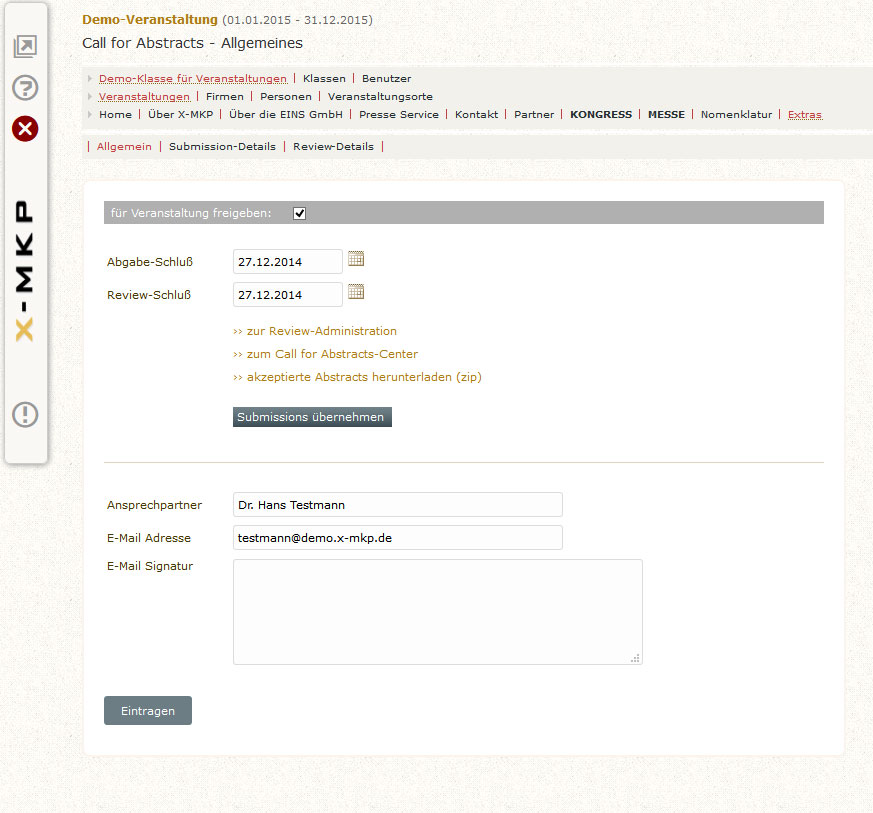Click the Review-Schluß date field
The image size is (873, 813).
(287, 295)
